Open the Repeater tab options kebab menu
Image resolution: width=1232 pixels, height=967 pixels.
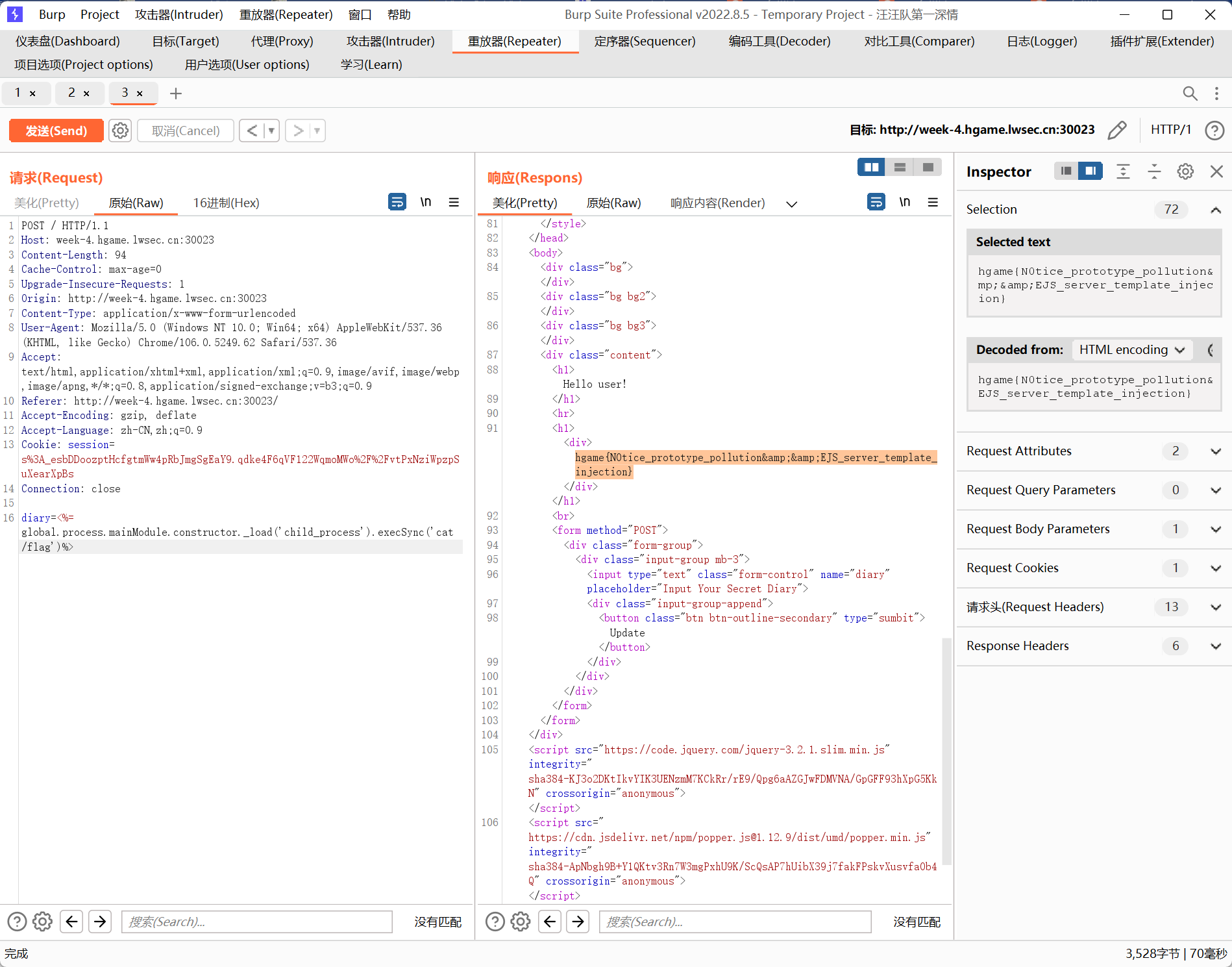coord(1216,94)
